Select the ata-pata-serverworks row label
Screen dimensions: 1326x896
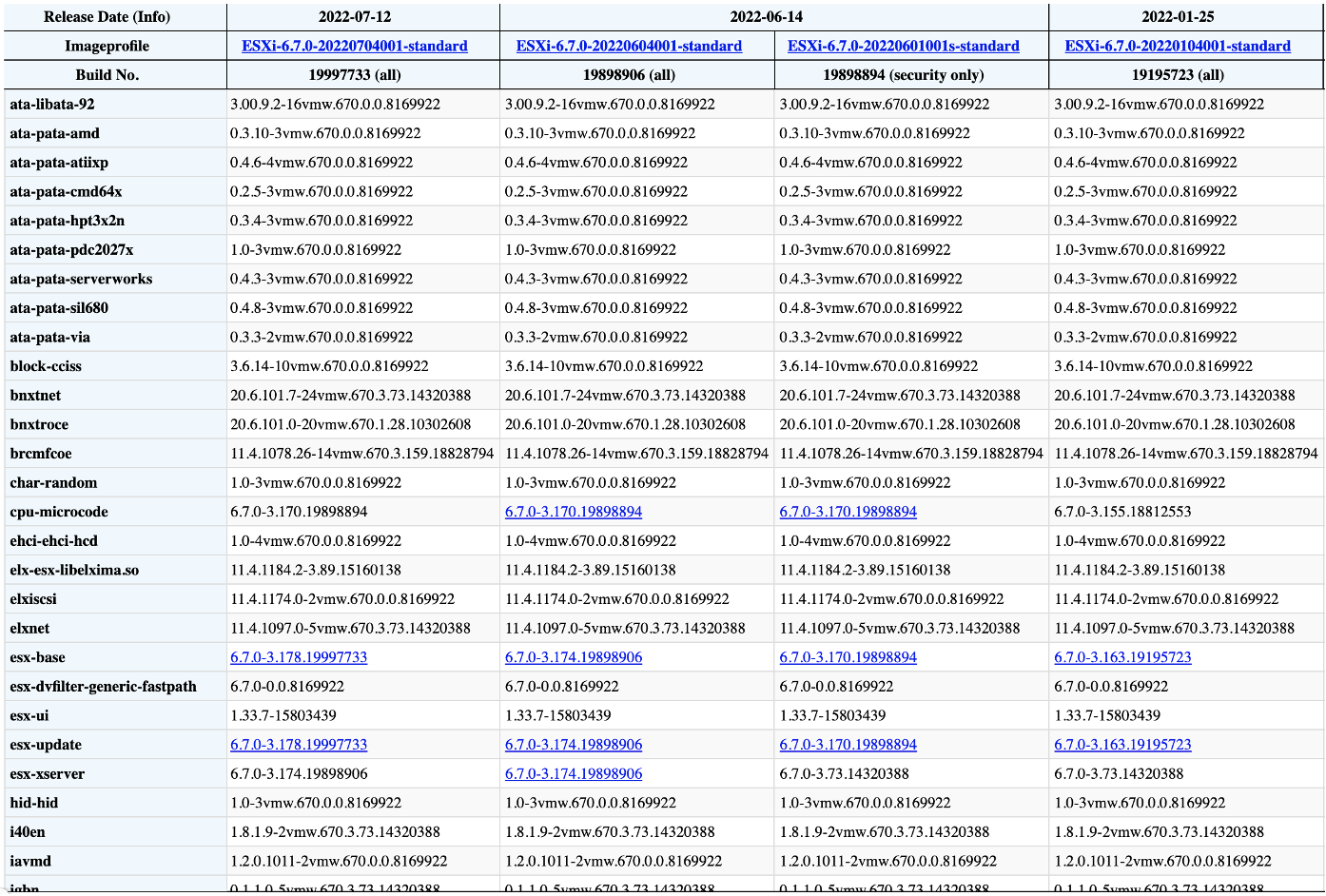(x=81, y=279)
